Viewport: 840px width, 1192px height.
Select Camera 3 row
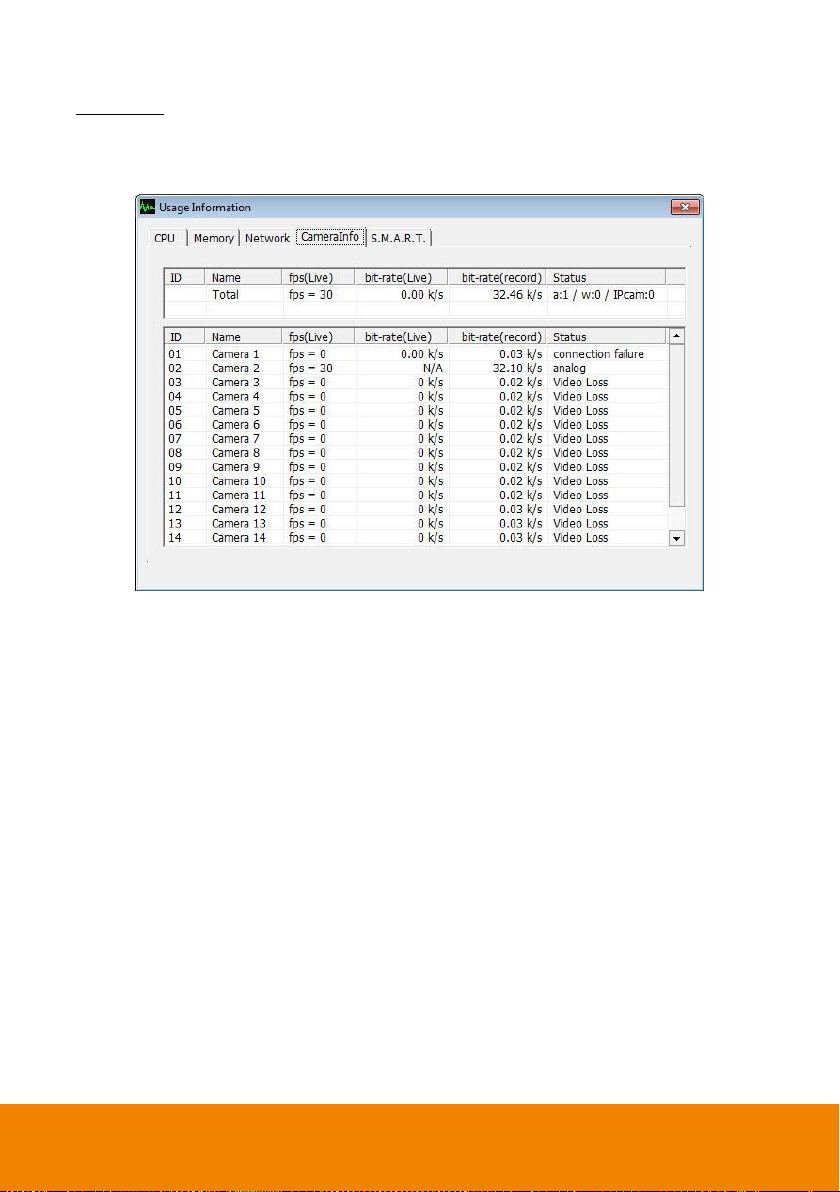pos(417,382)
